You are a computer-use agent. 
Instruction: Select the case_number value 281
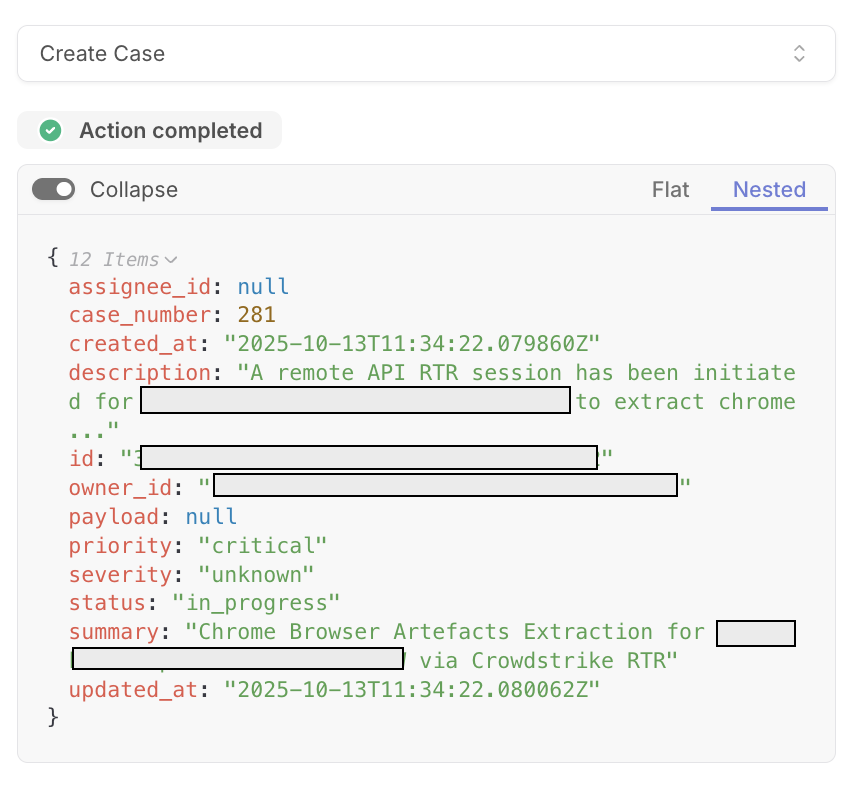coord(256,315)
